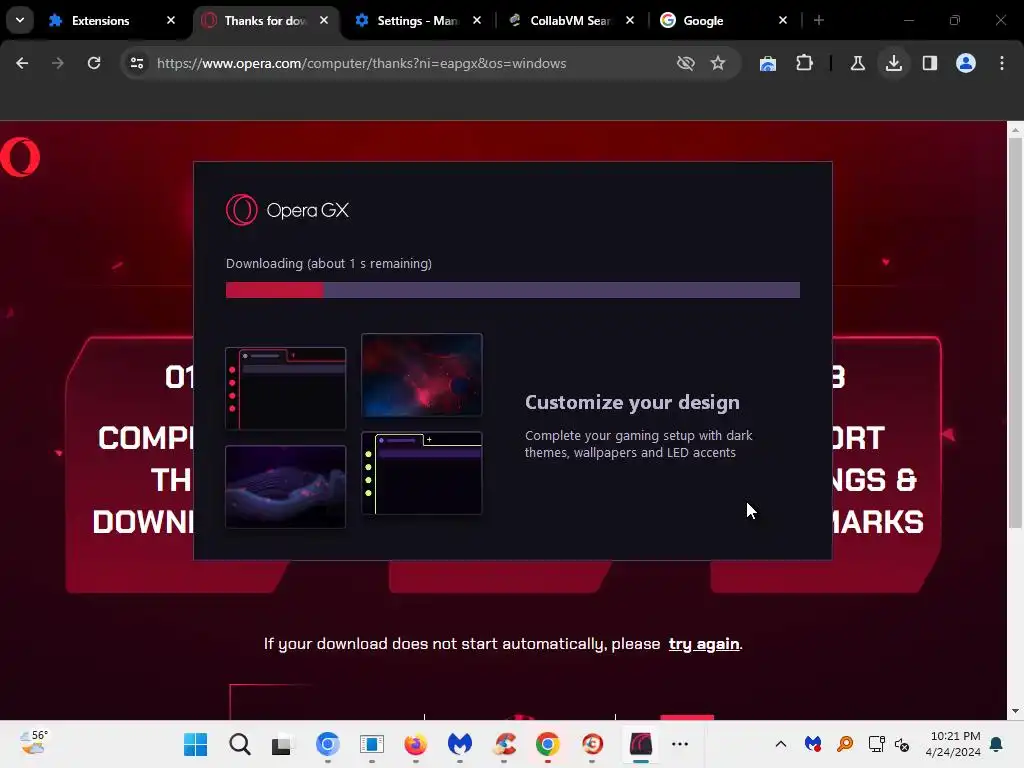The width and height of the screenshot is (1024, 768).
Task: Open the clock showing 10:21 PM
Action: pyautogui.click(x=953, y=744)
